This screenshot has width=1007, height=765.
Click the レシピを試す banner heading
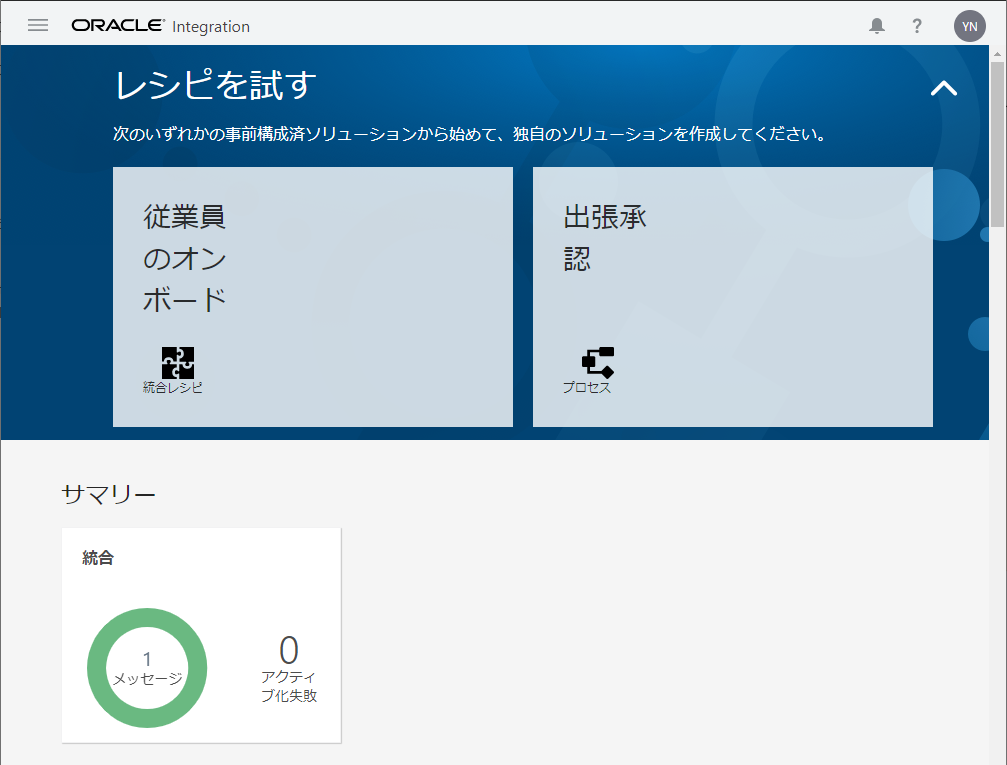coord(216,86)
